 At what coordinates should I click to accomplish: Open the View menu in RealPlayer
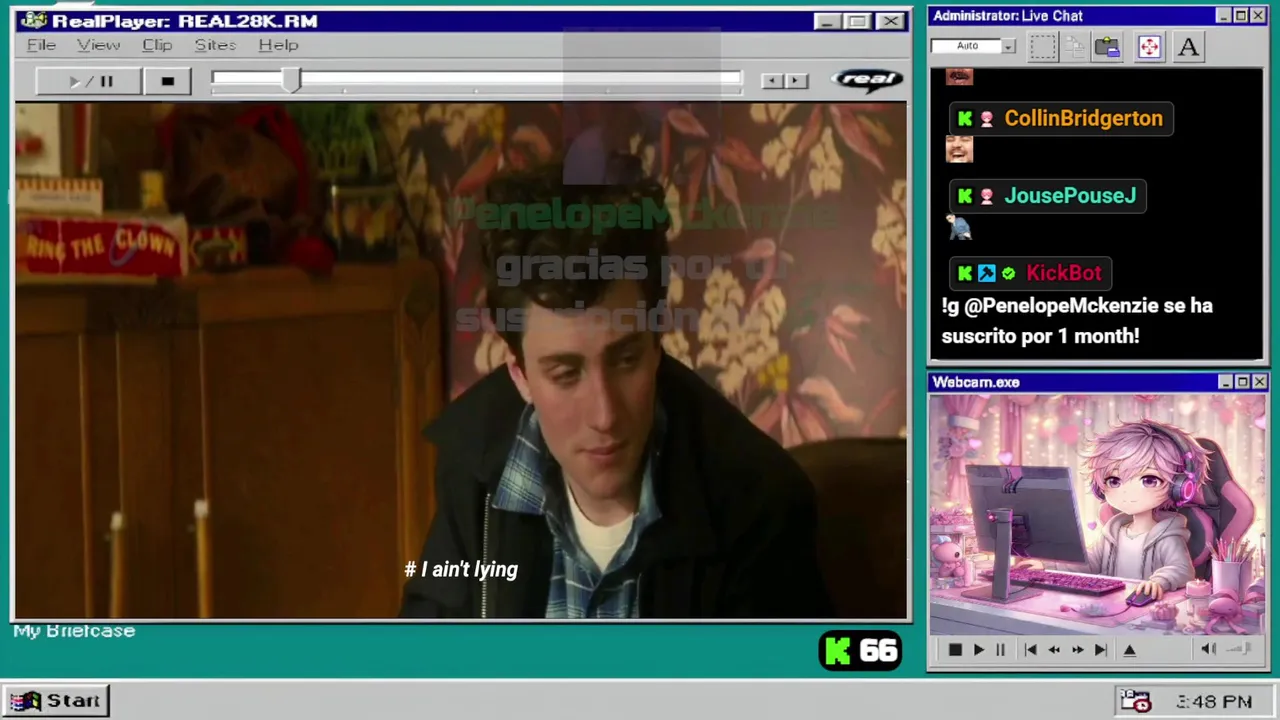(98, 45)
